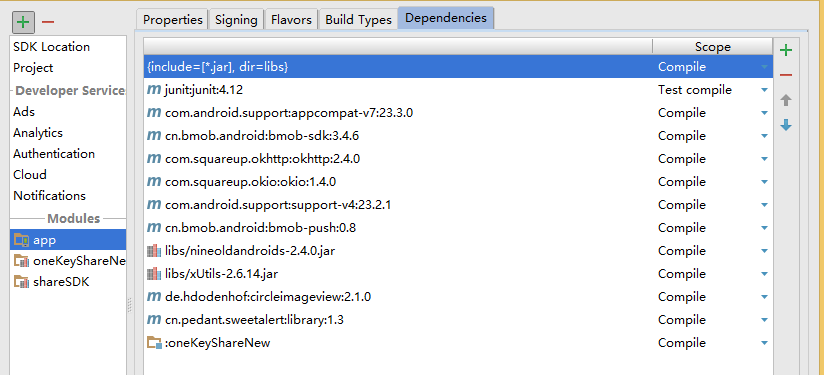Screen dimensions: 824x375
Task: Select dependency text cn.bmob.android:bmob-push:0.8
Action: tap(261, 227)
